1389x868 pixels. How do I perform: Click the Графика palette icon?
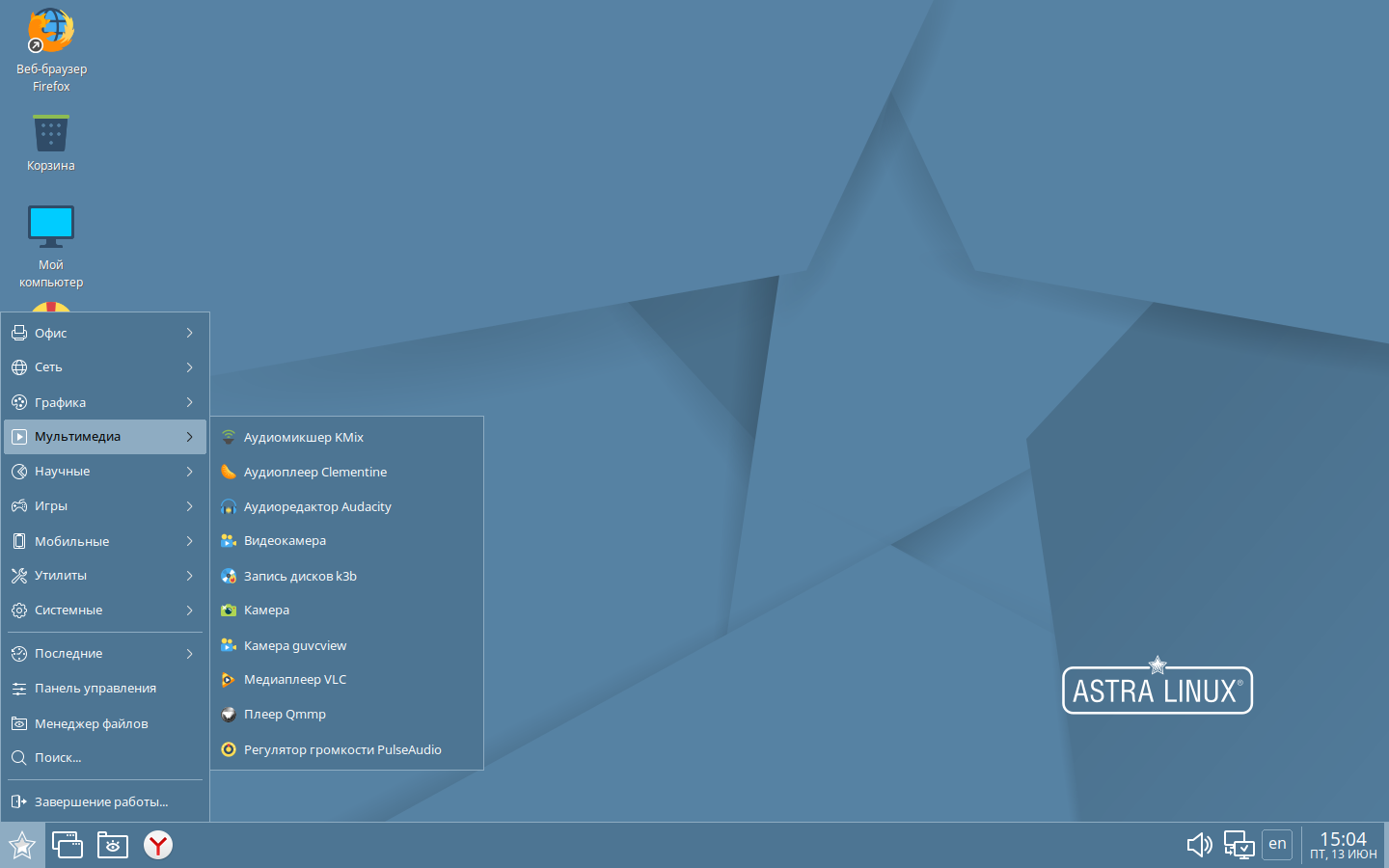click(19, 402)
